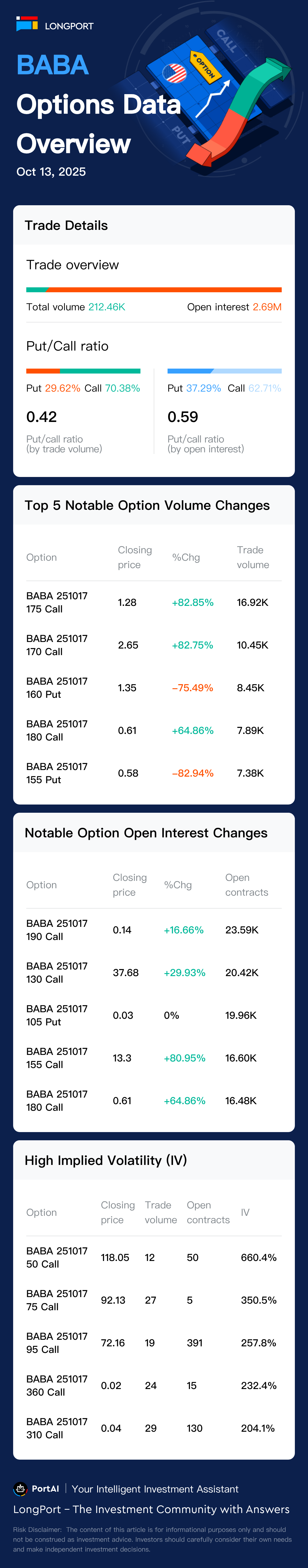The image size is (308, 1568).
Task: Click the IV column header
Action: tap(245, 1212)
